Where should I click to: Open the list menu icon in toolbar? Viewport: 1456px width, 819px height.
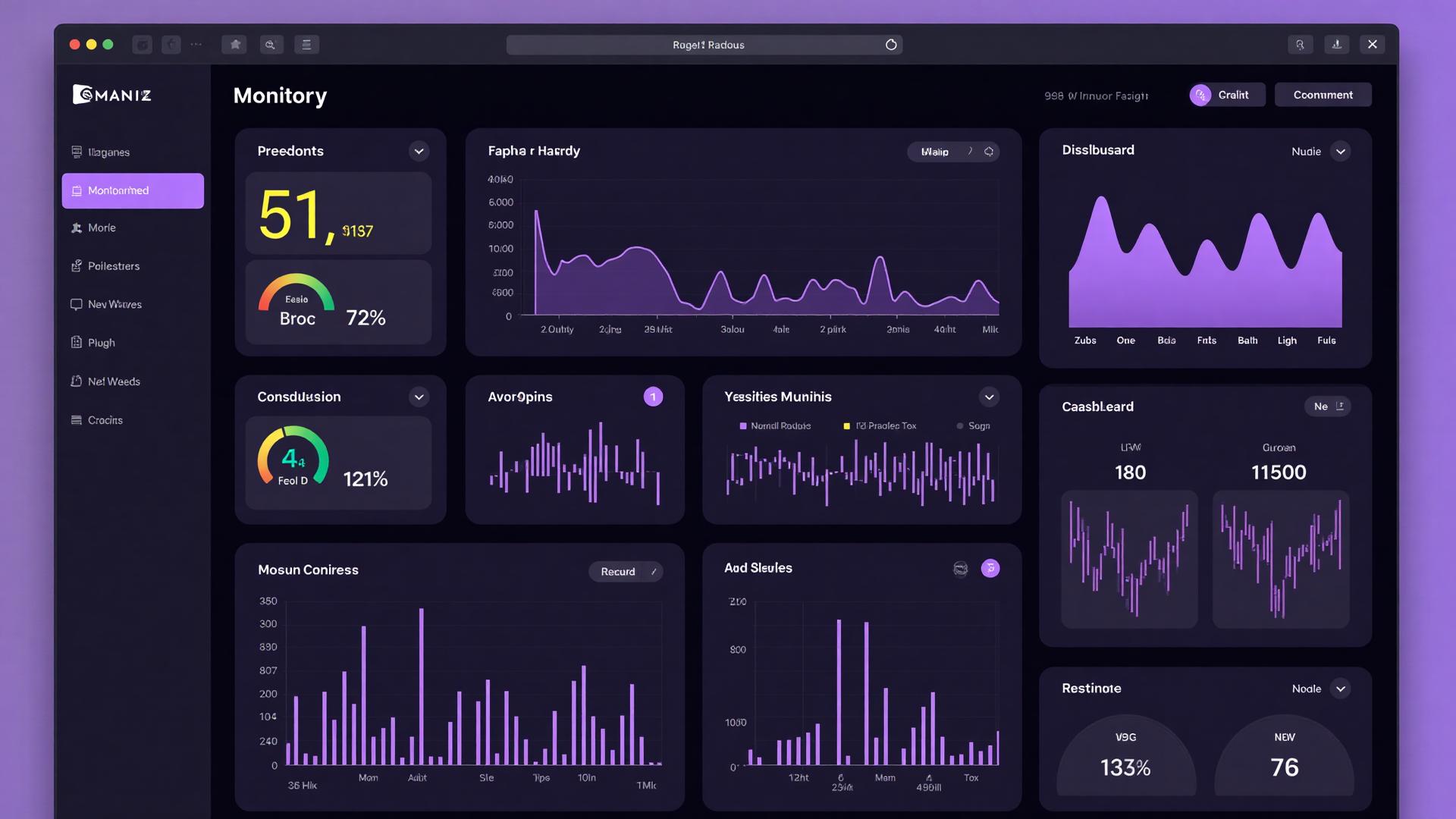click(x=306, y=45)
